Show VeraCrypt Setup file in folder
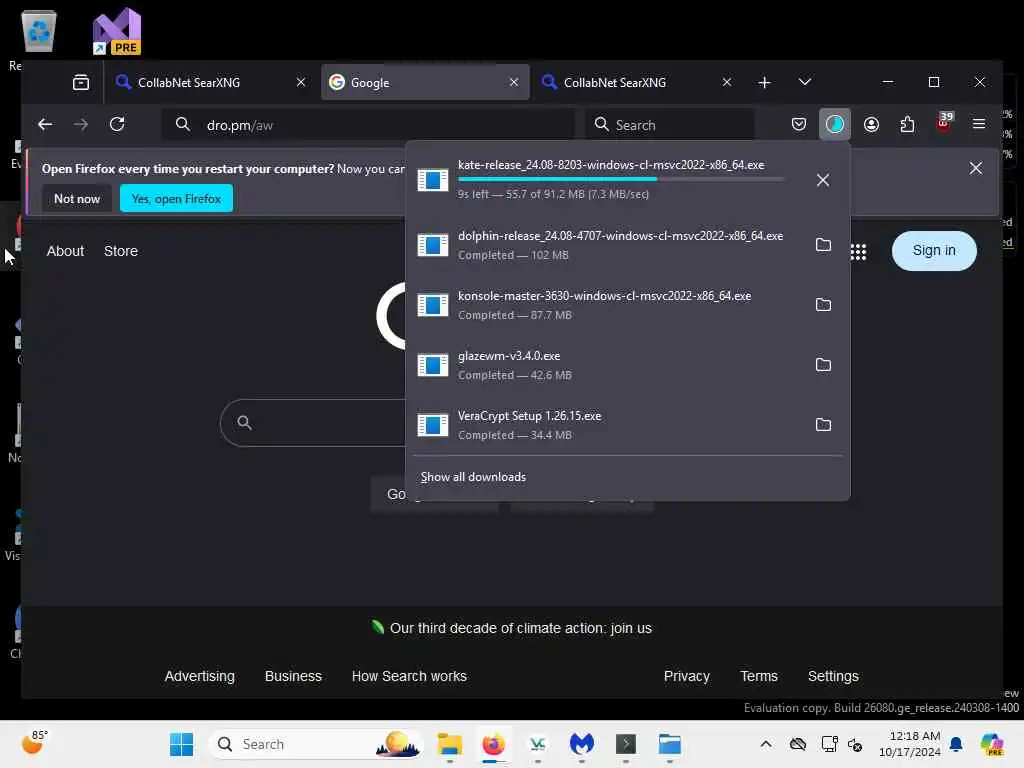Viewport: 1024px width, 768px height. 823,425
